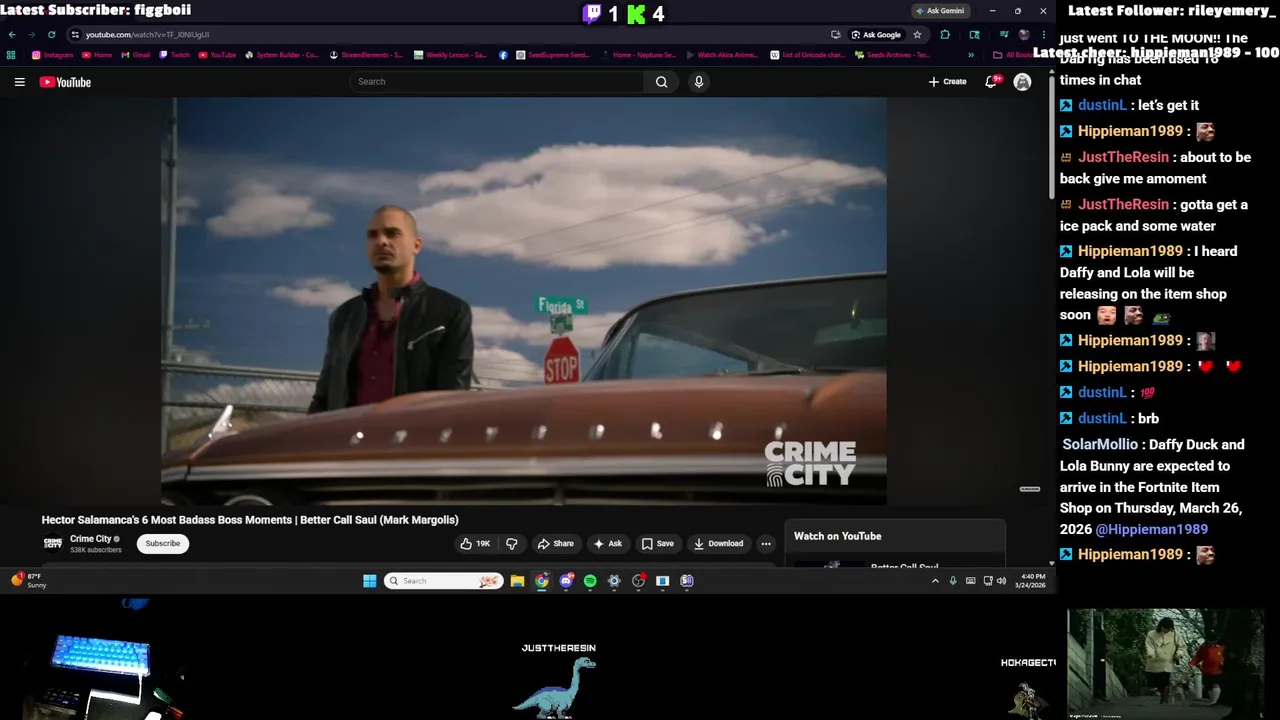Show hidden system tray icons chevron
The width and height of the screenshot is (1280, 720).
(935, 581)
